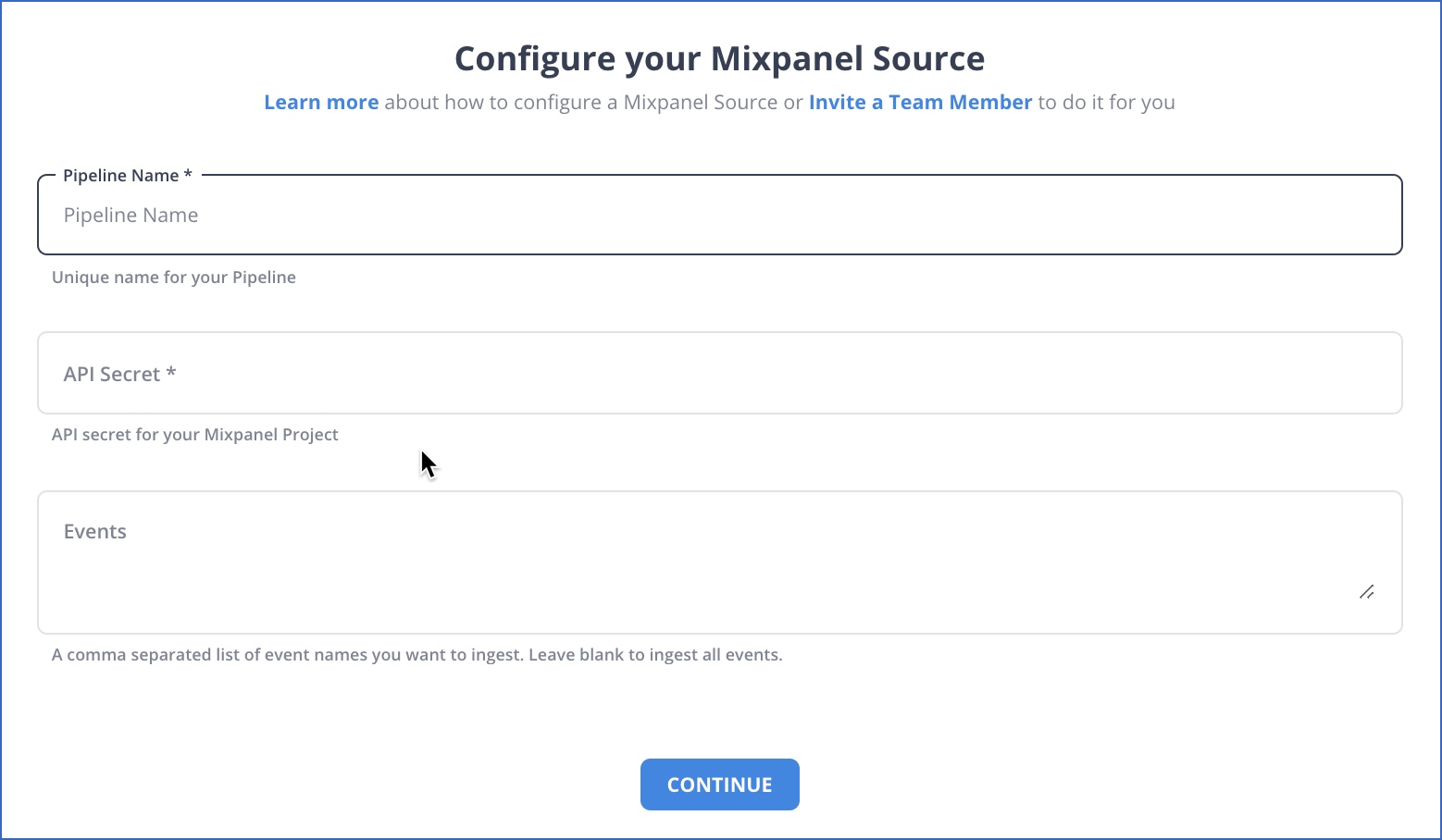Viewport: 1442px width, 840px height.
Task: Click inside the Events text area
Action: (719, 562)
